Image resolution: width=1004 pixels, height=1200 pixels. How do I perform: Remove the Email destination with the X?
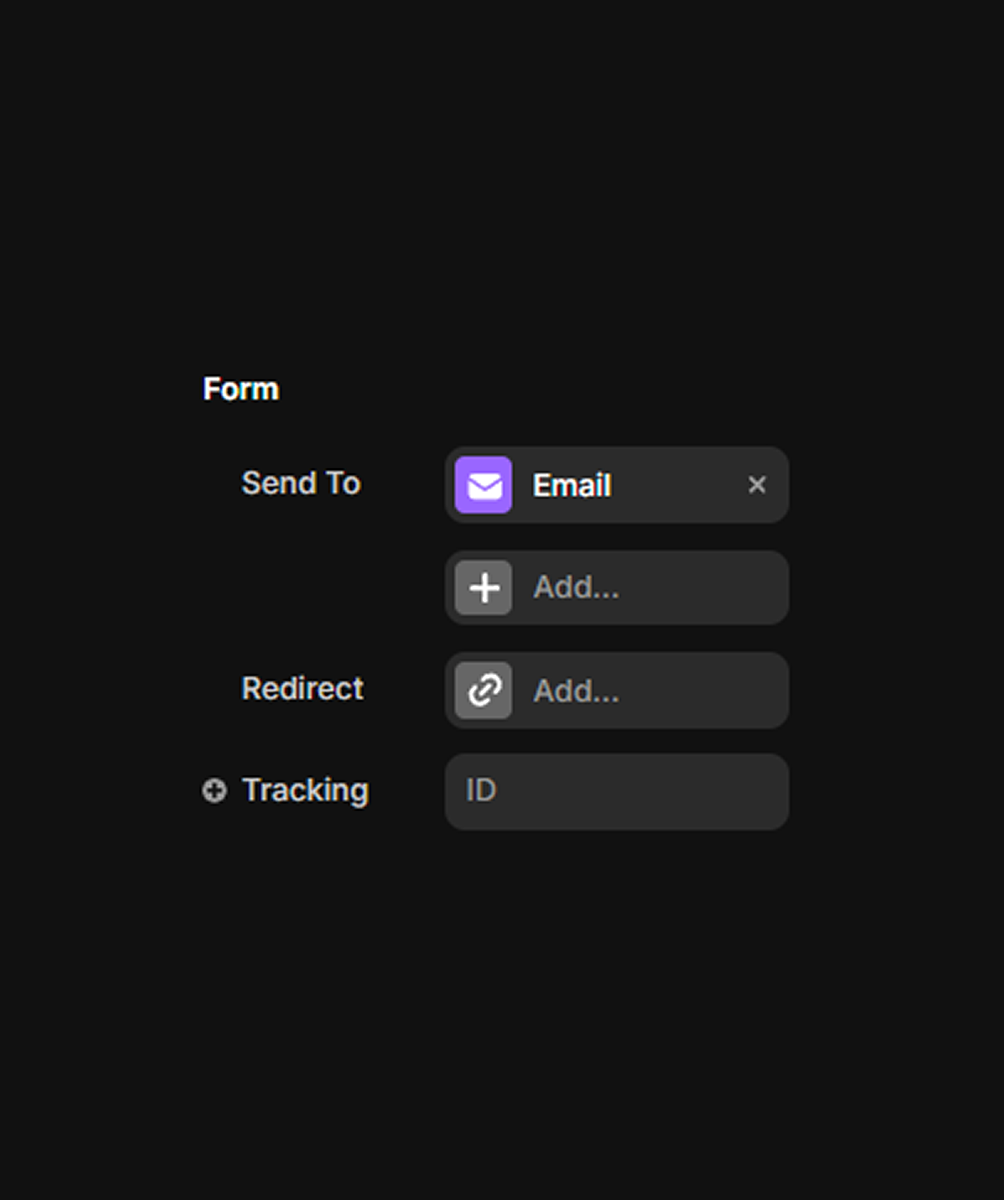[757, 485]
